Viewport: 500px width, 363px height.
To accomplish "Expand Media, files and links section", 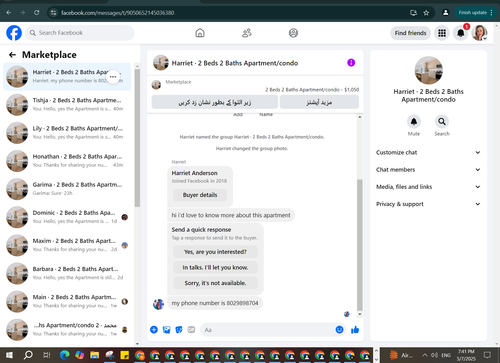I will (428, 187).
